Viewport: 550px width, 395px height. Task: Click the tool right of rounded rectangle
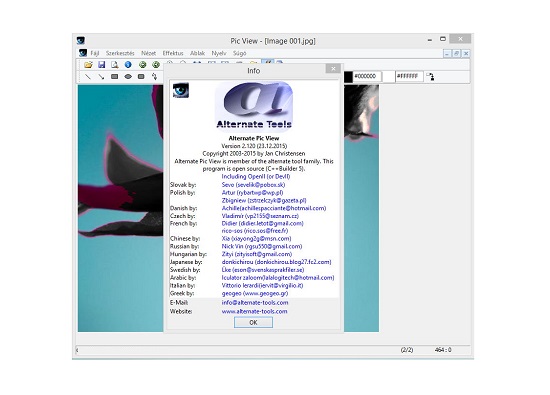pyautogui.click(x=154, y=76)
